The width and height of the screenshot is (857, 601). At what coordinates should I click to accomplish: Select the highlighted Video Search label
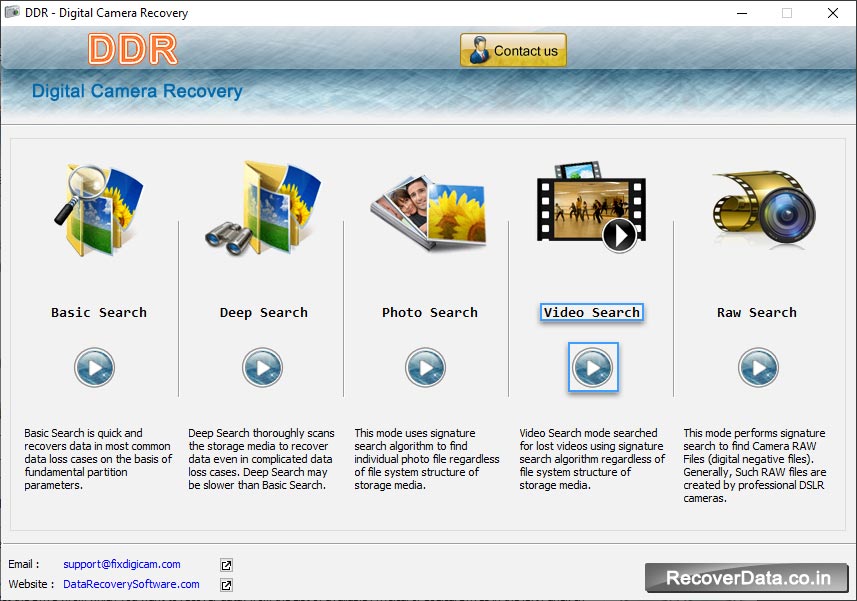point(591,313)
